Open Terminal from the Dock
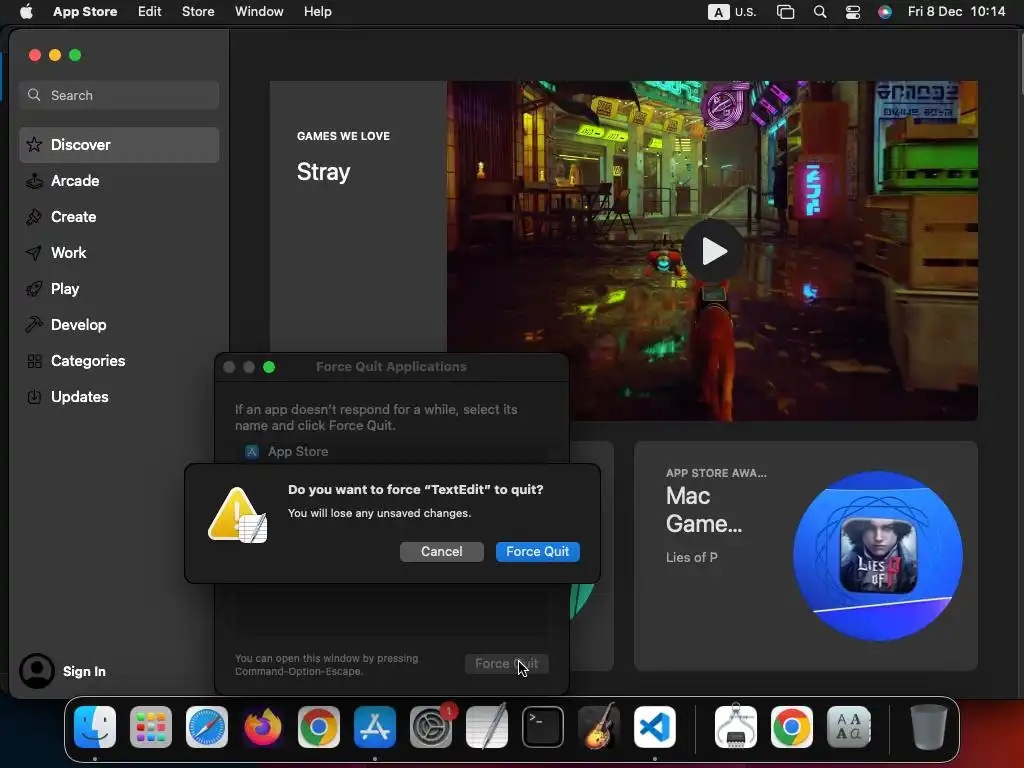 coord(543,727)
